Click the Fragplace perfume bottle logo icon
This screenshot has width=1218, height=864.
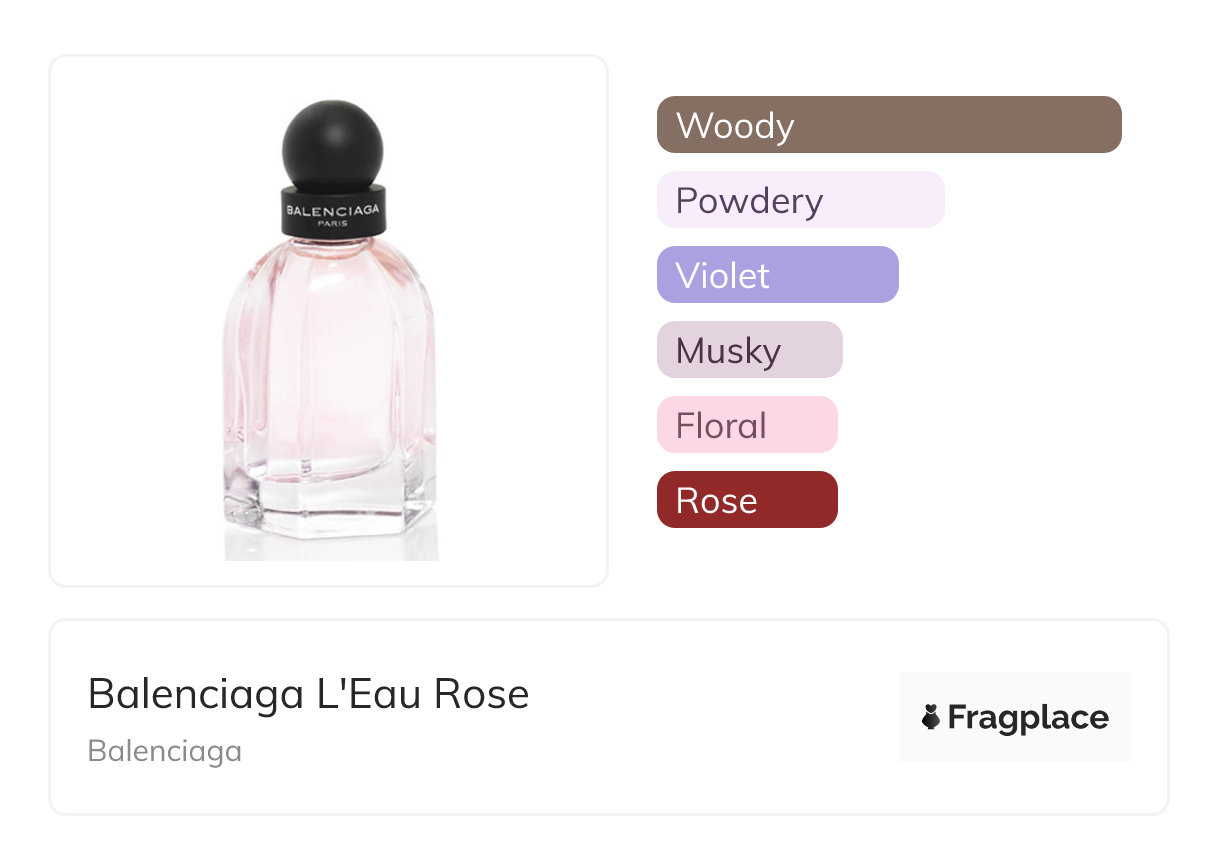pos(931,717)
